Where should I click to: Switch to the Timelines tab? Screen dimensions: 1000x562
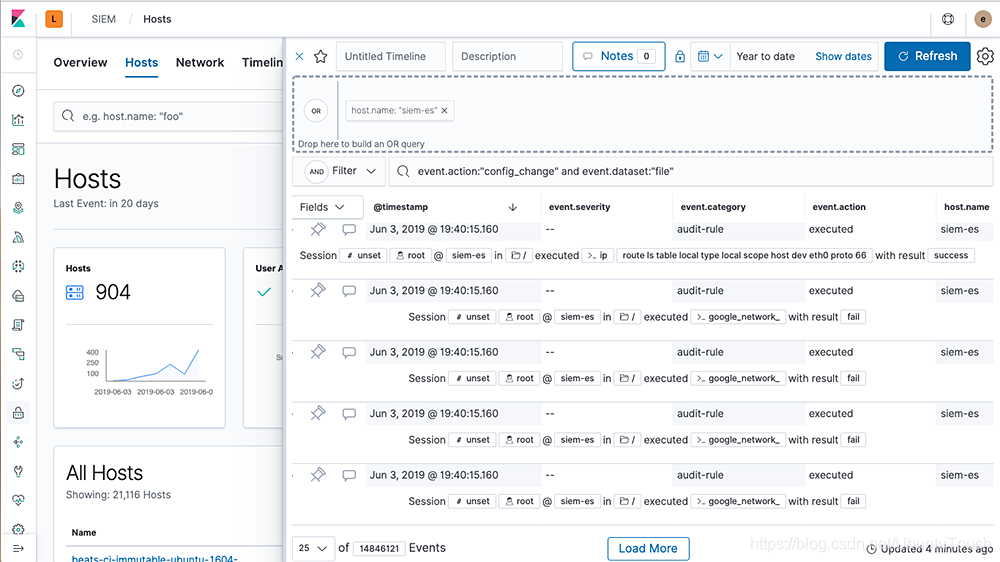point(262,63)
